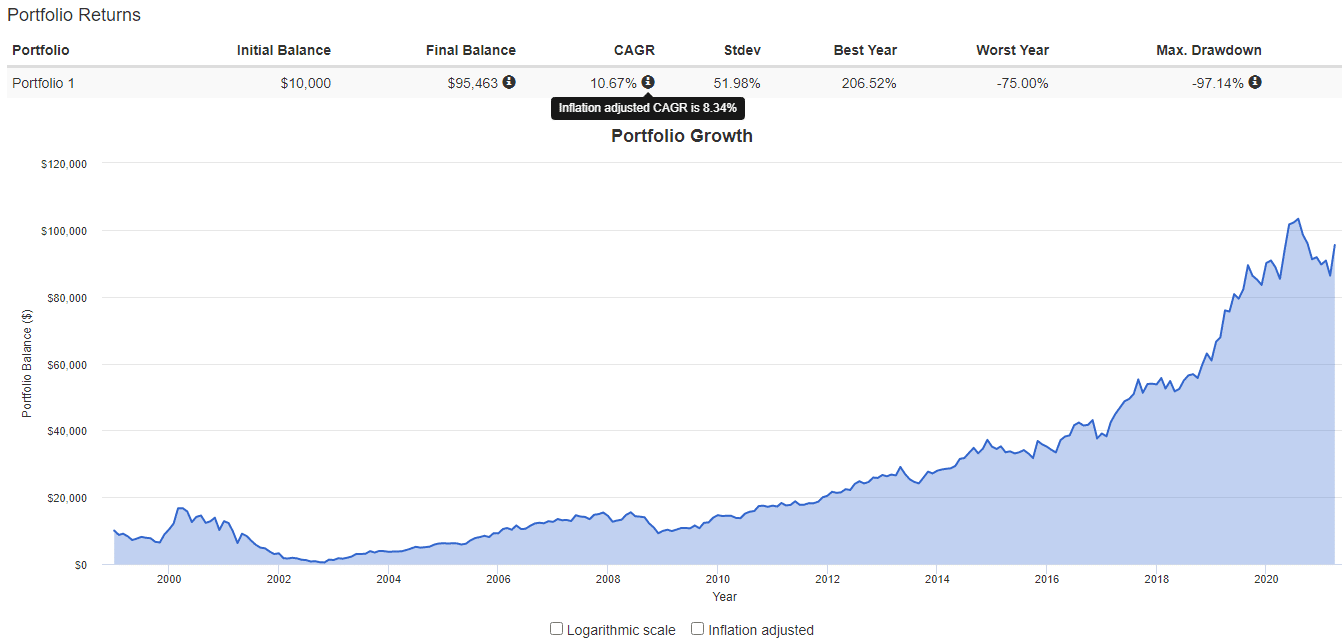Click the Portfolio Growth chart title
This screenshot has width=1342, height=643.
tap(681, 136)
